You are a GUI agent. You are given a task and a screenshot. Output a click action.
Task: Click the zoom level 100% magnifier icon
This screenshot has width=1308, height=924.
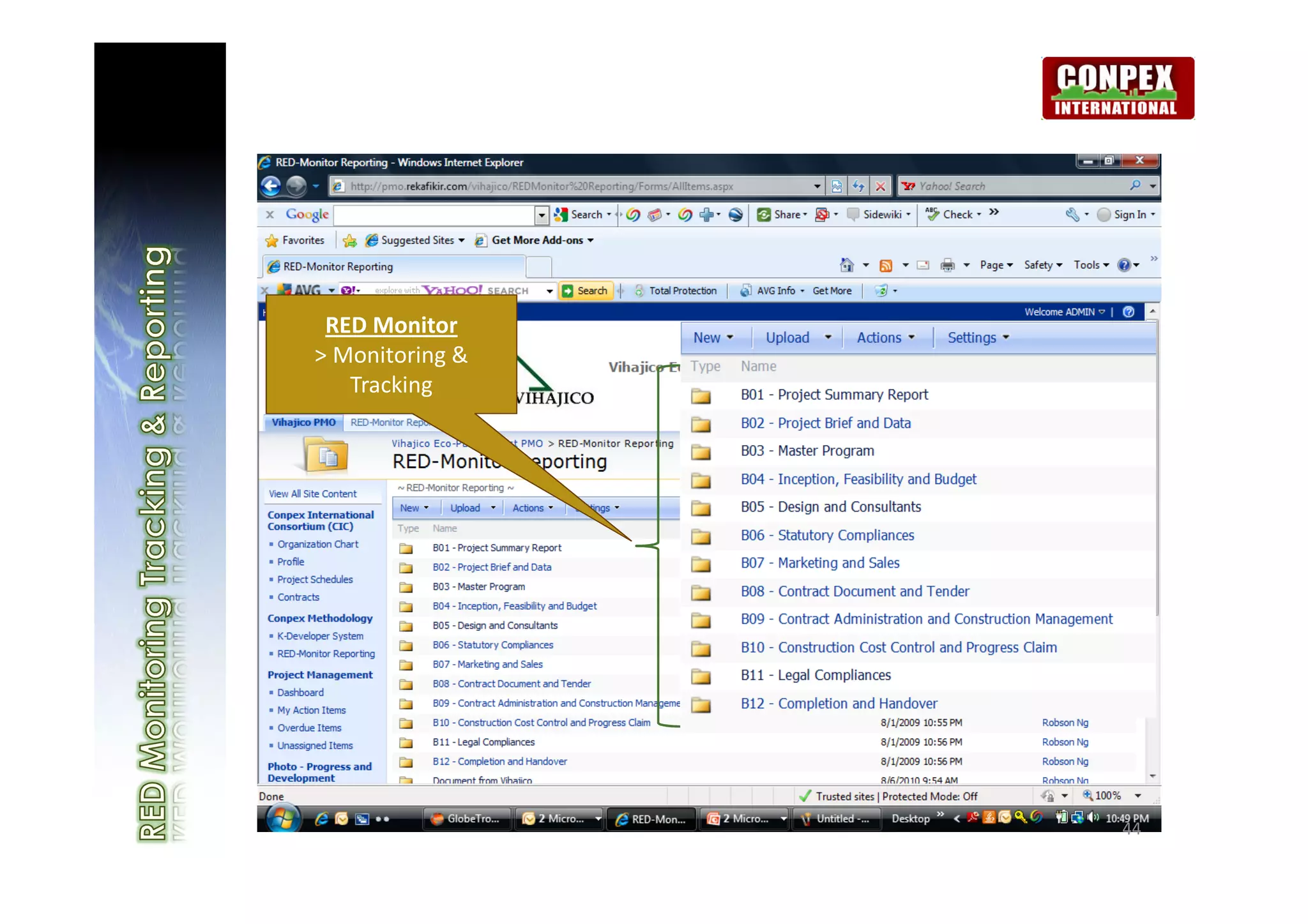pyautogui.click(x=1088, y=795)
